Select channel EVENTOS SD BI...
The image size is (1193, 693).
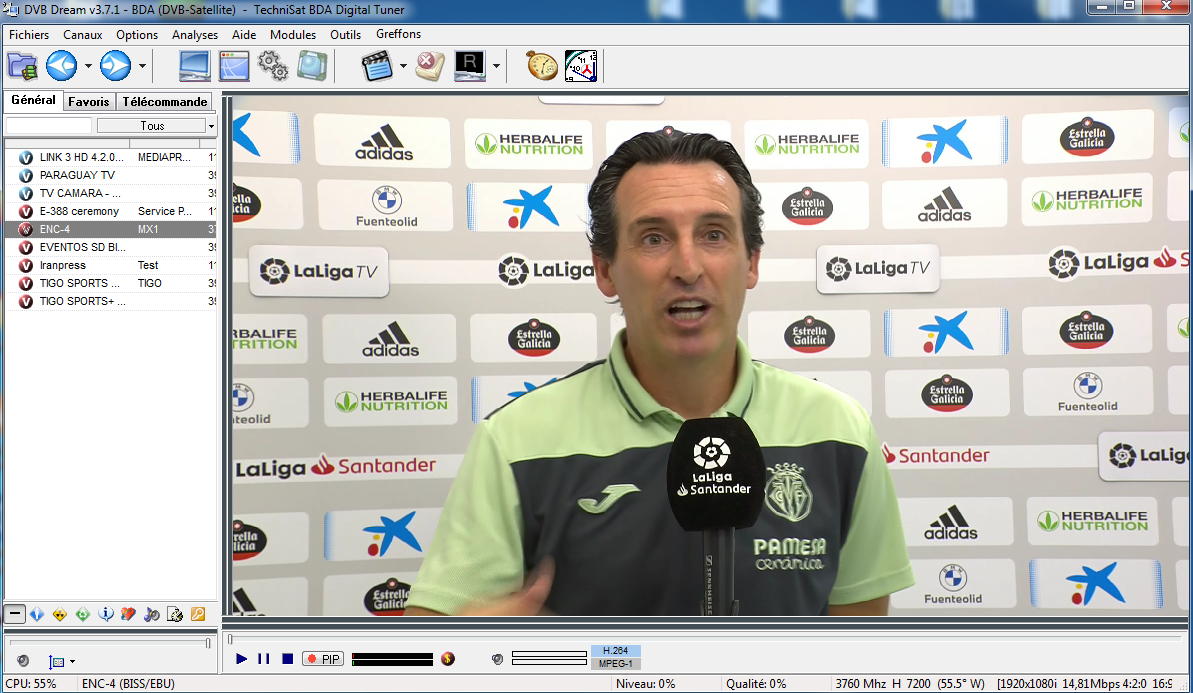pos(111,247)
